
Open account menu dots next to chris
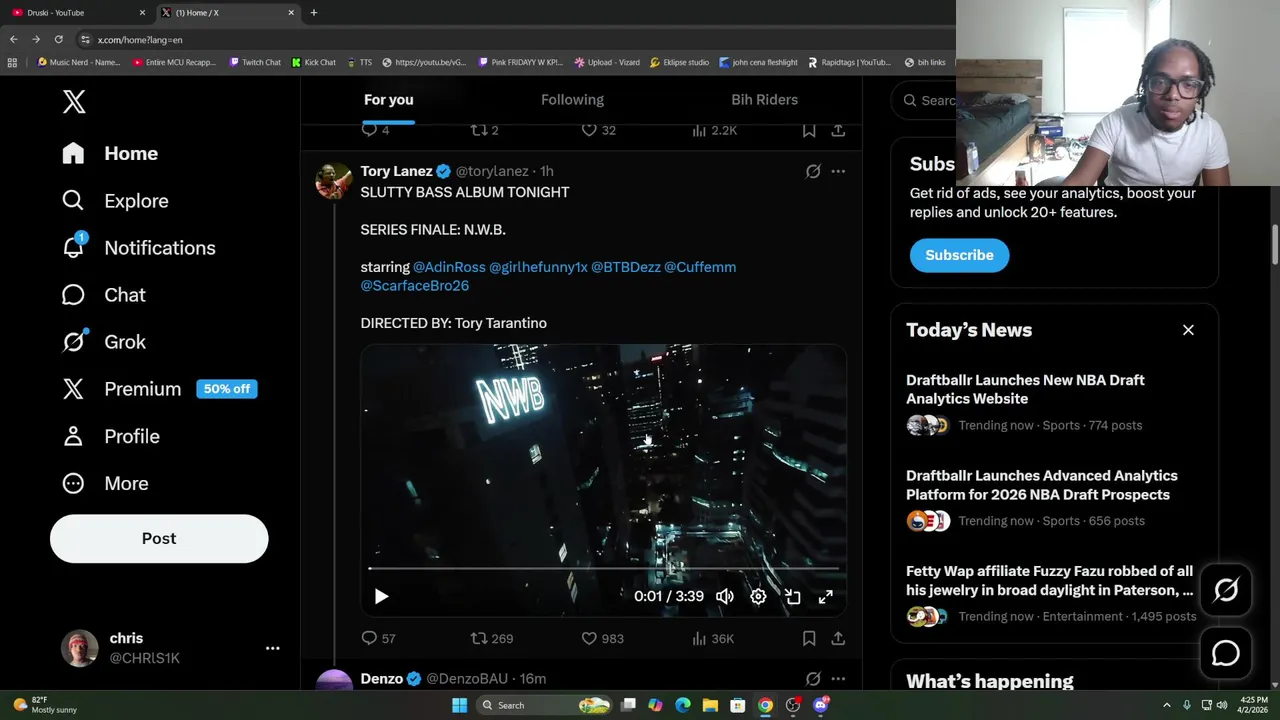coord(272,648)
